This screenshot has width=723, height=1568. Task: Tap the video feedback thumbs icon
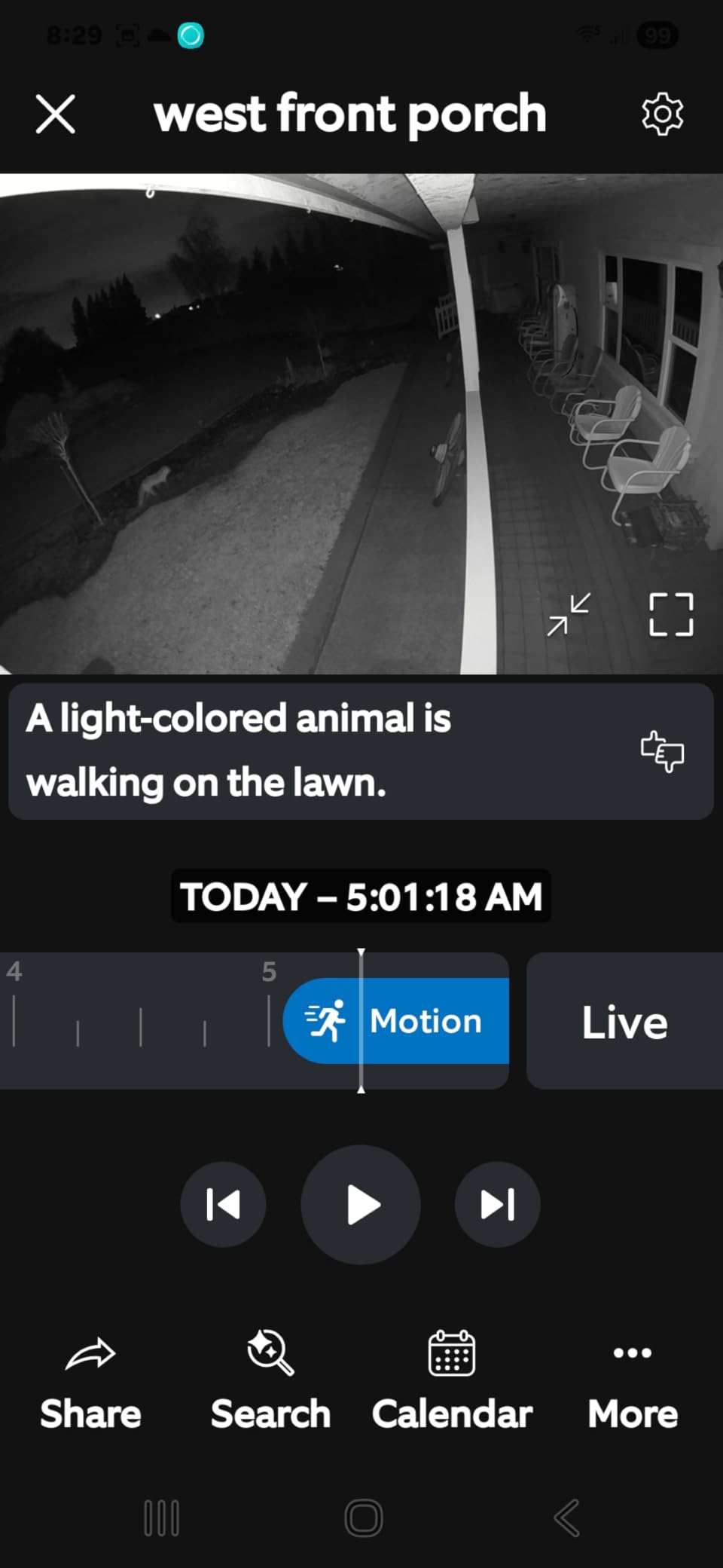662,751
